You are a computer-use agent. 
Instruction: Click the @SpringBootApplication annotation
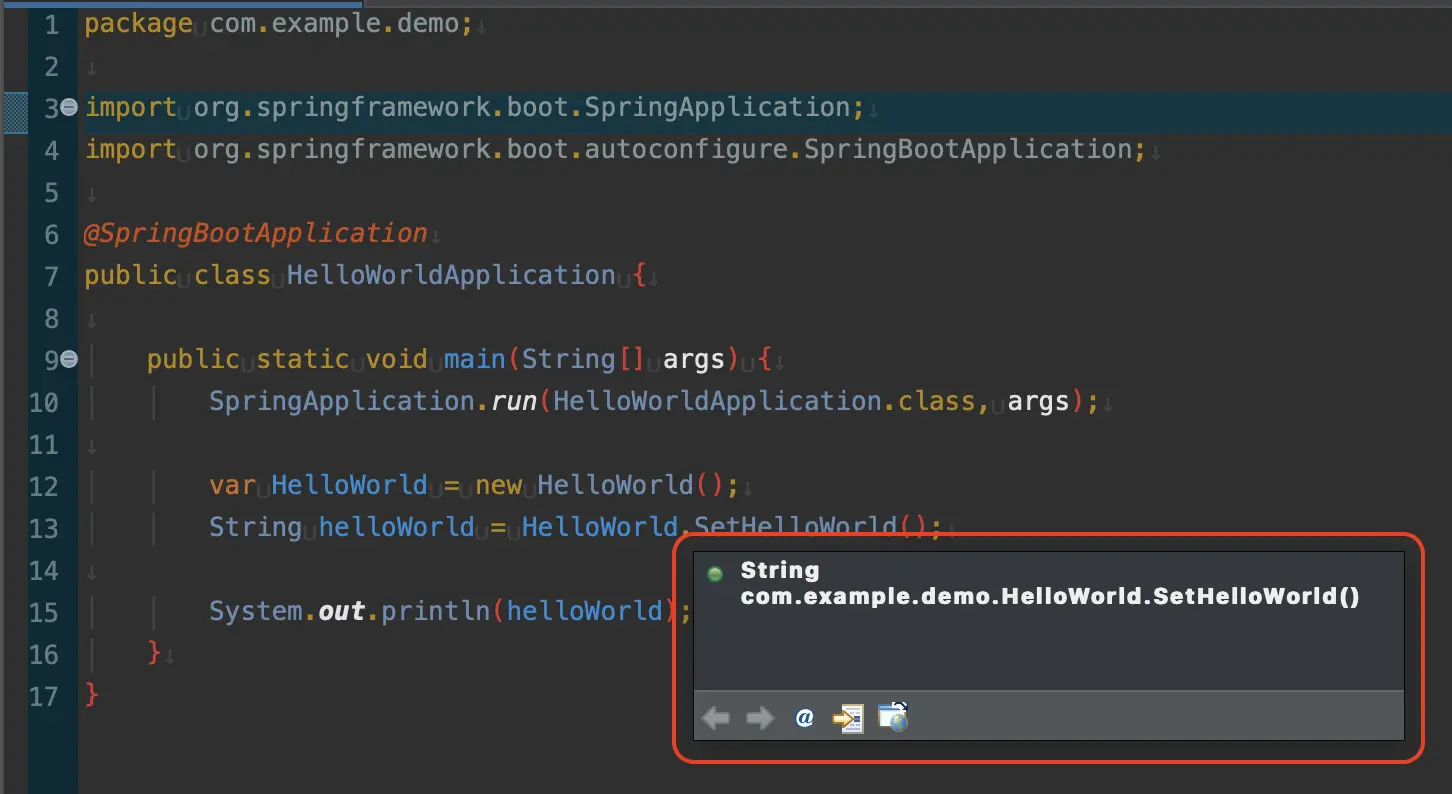(x=255, y=233)
